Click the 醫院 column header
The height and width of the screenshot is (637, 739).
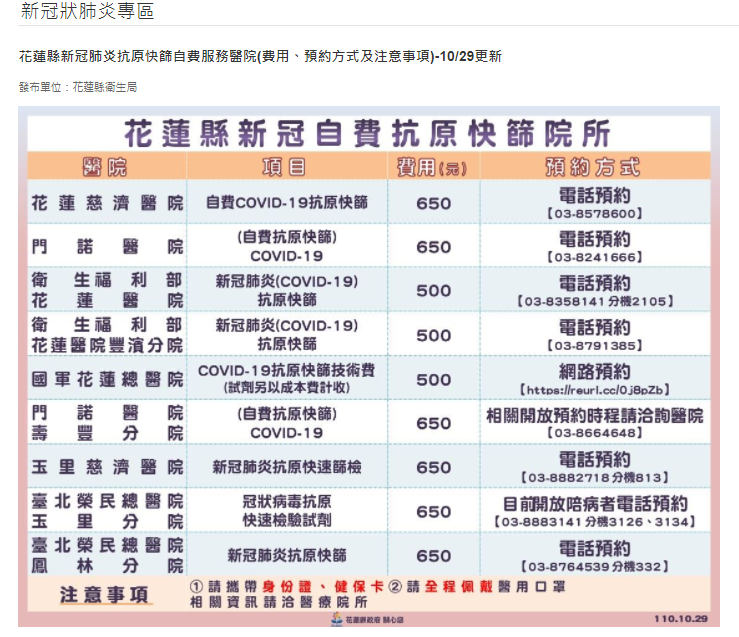(105, 167)
